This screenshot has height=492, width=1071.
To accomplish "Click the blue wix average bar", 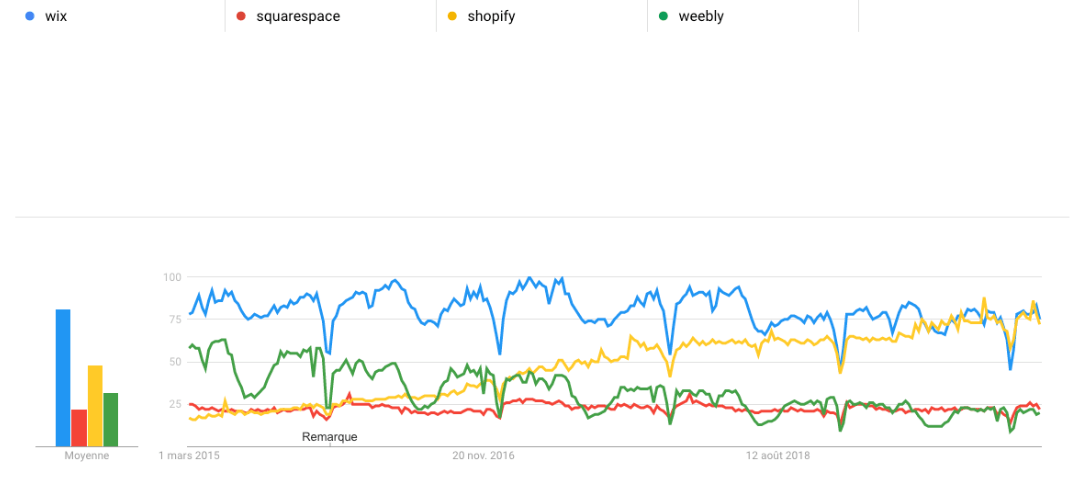I will (x=63, y=378).
